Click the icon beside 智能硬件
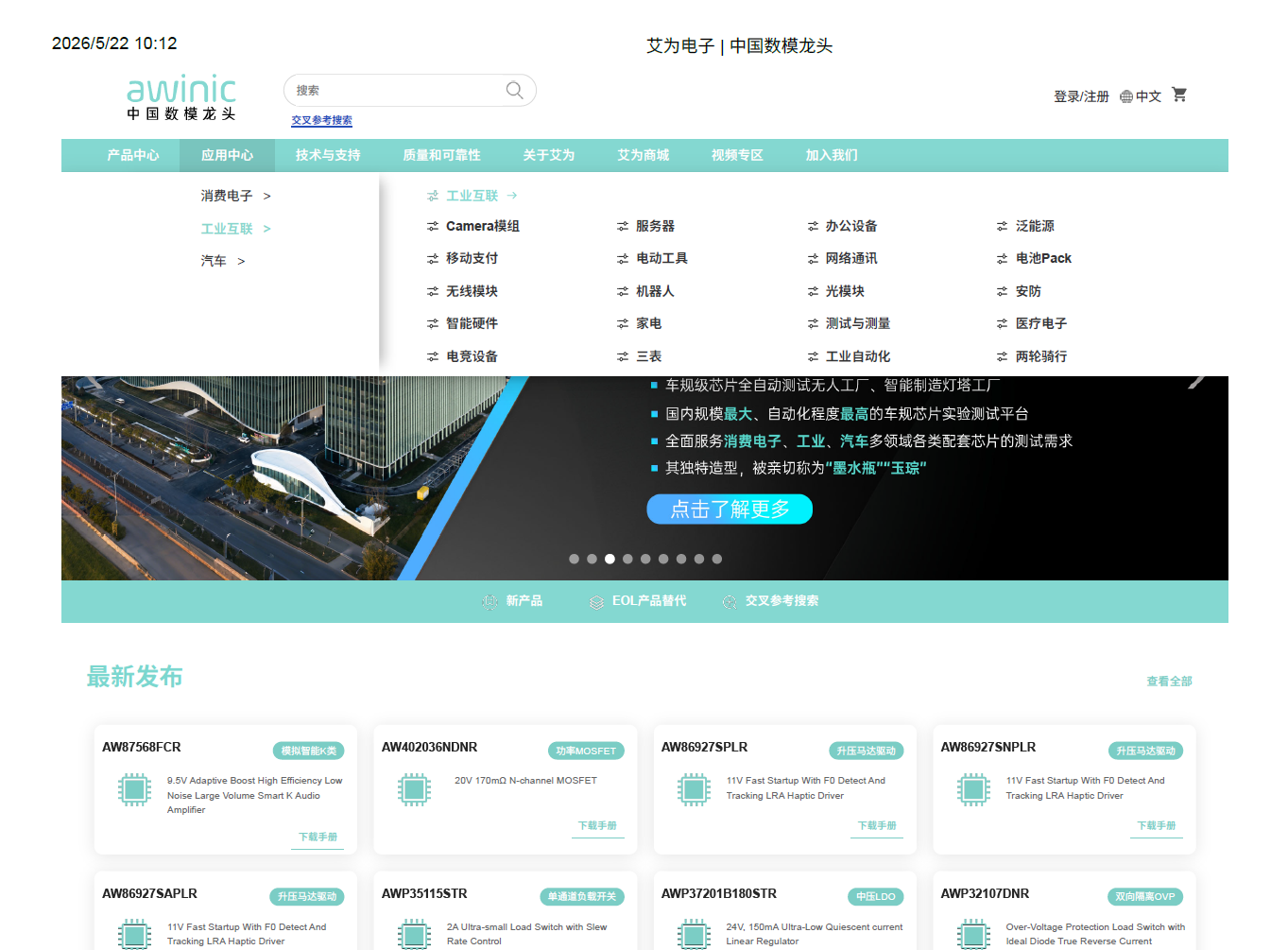This screenshot has height=950, width=1288. click(433, 323)
